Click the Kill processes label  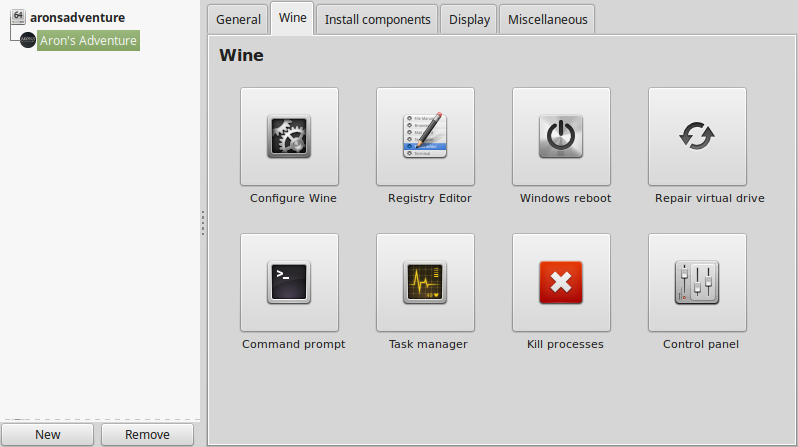(x=565, y=344)
